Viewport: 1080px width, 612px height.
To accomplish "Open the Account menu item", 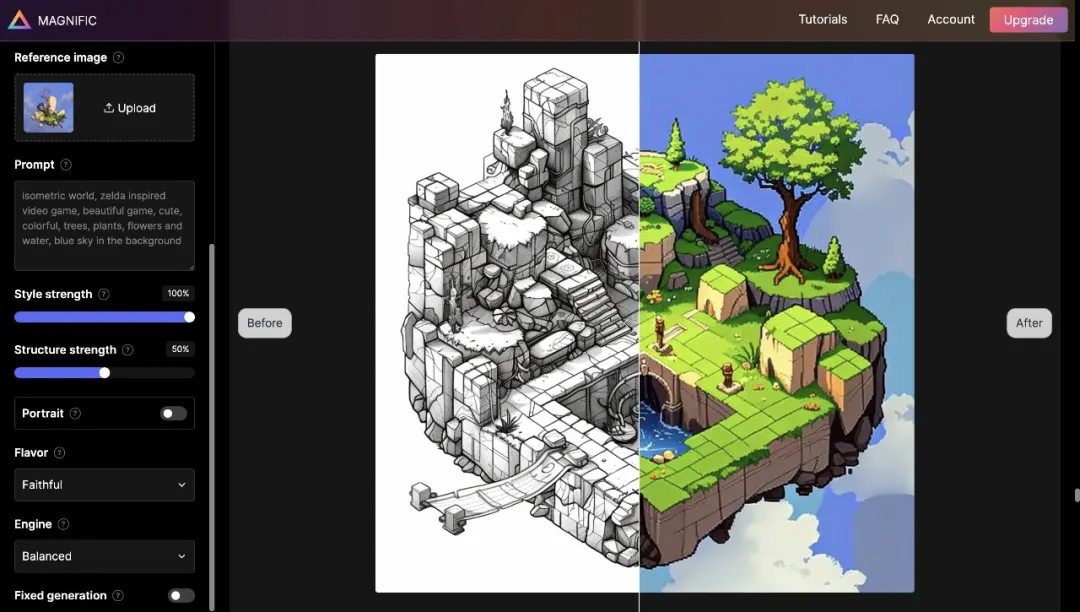I will [x=950, y=19].
